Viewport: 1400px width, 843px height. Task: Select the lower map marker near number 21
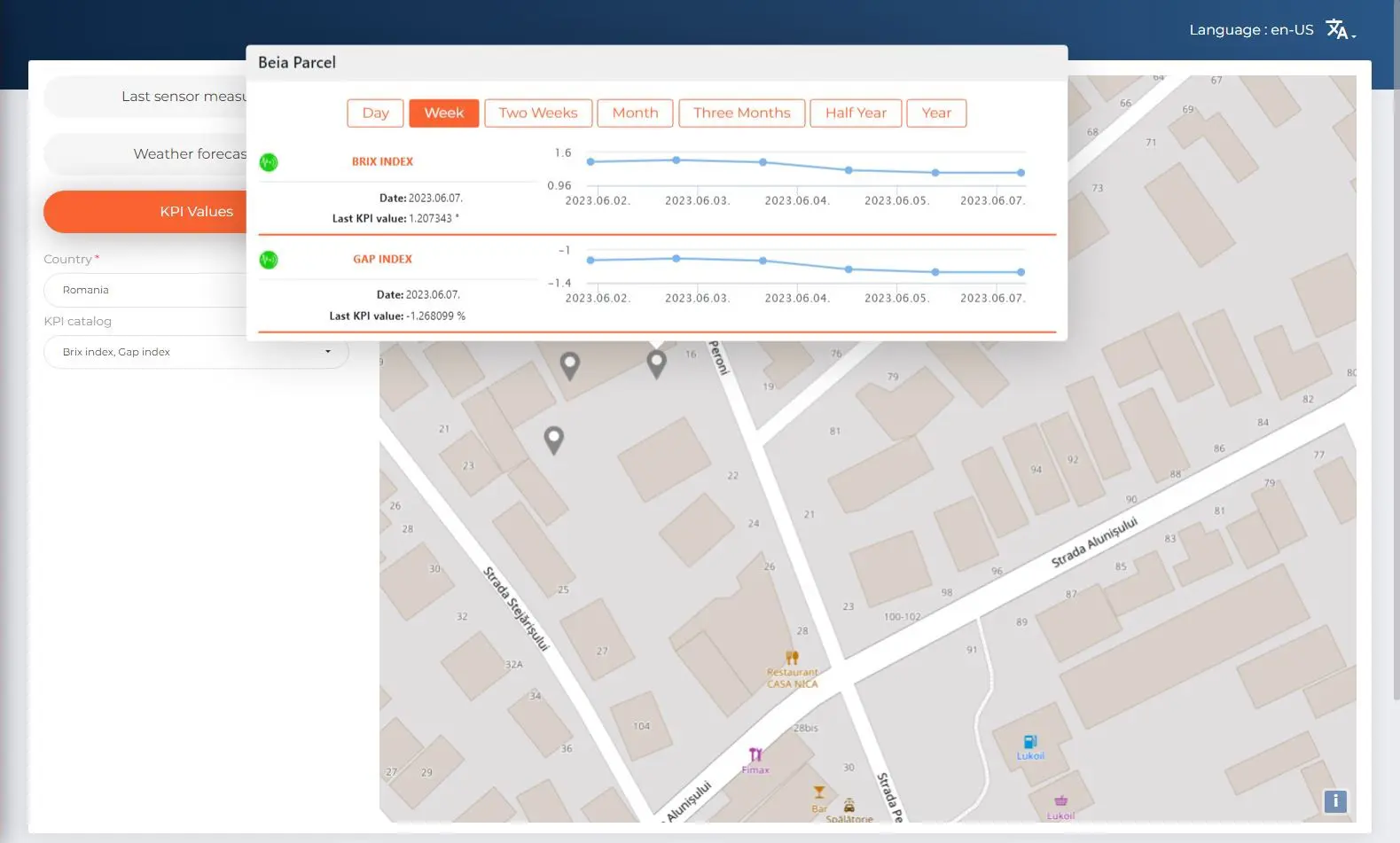tap(553, 440)
